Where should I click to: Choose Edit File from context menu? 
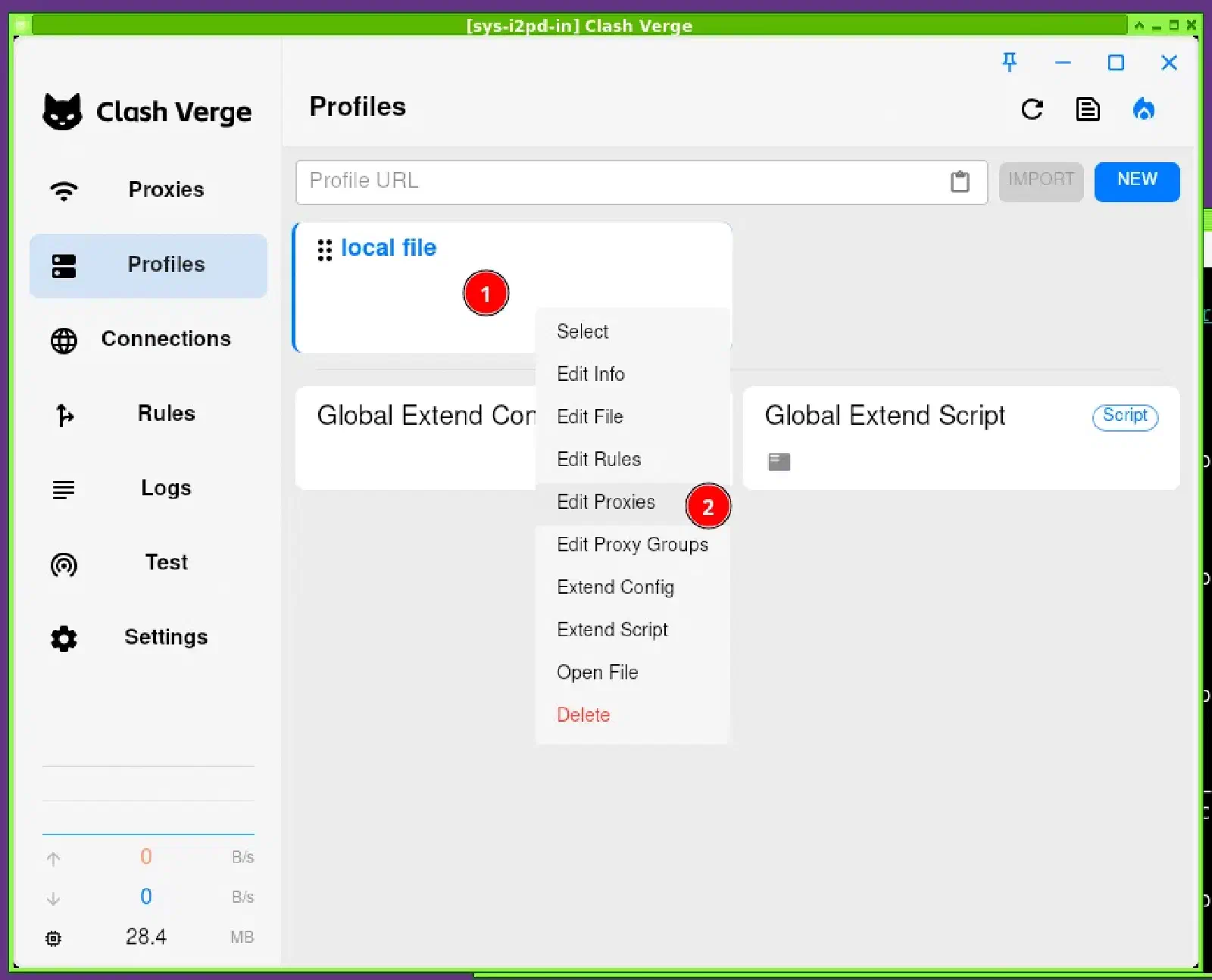coord(632,417)
